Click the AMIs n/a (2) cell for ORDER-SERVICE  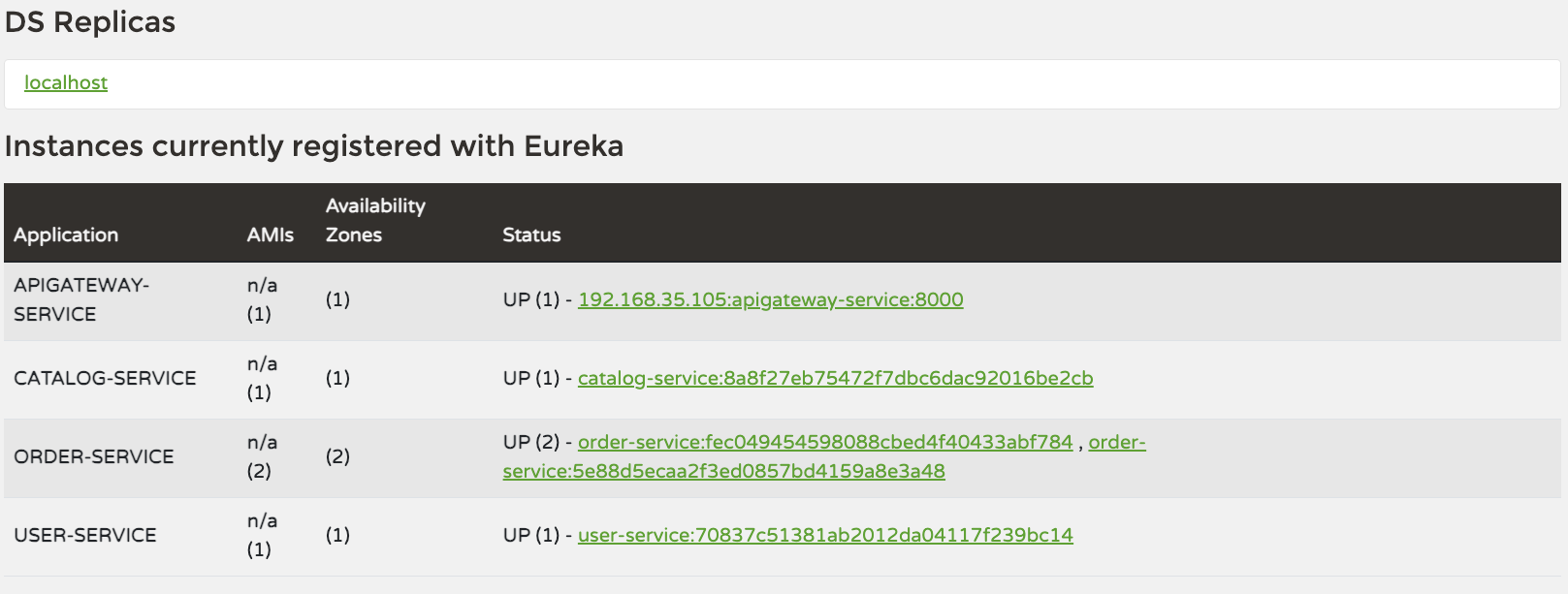click(262, 456)
